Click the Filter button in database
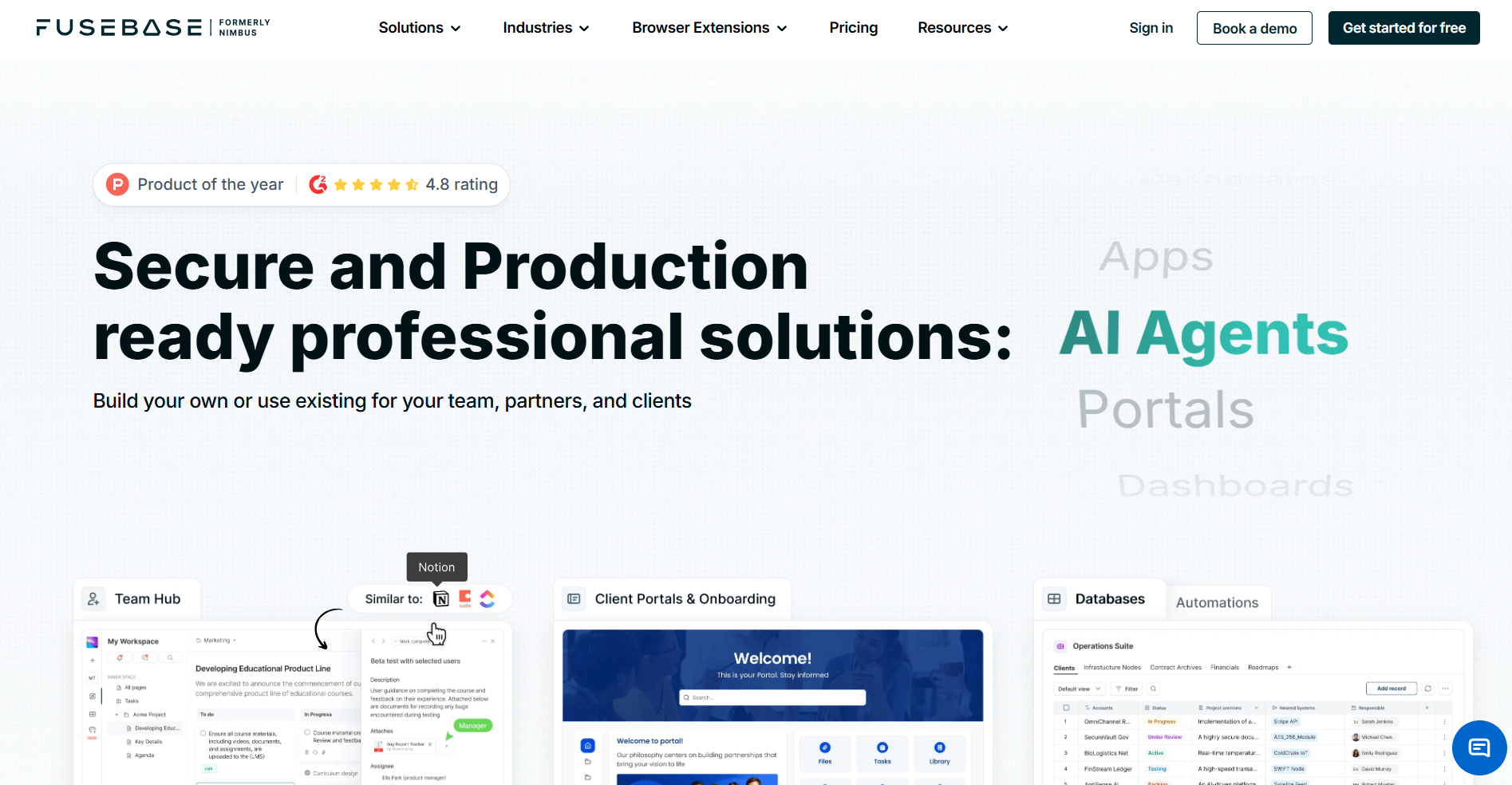This screenshot has height=785, width=1512. [x=1127, y=688]
